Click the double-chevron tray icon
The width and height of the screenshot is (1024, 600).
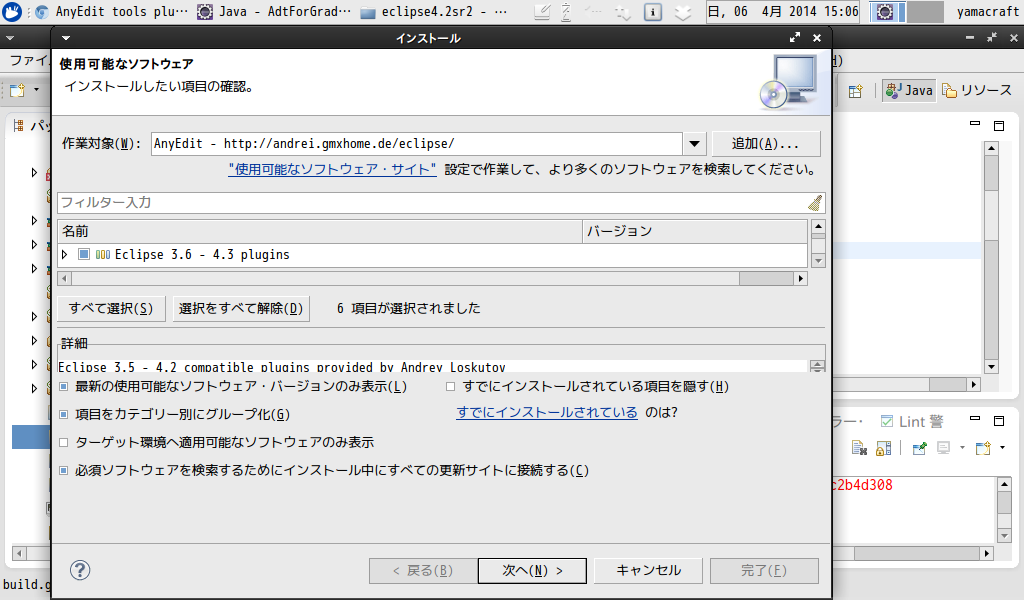(x=682, y=12)
